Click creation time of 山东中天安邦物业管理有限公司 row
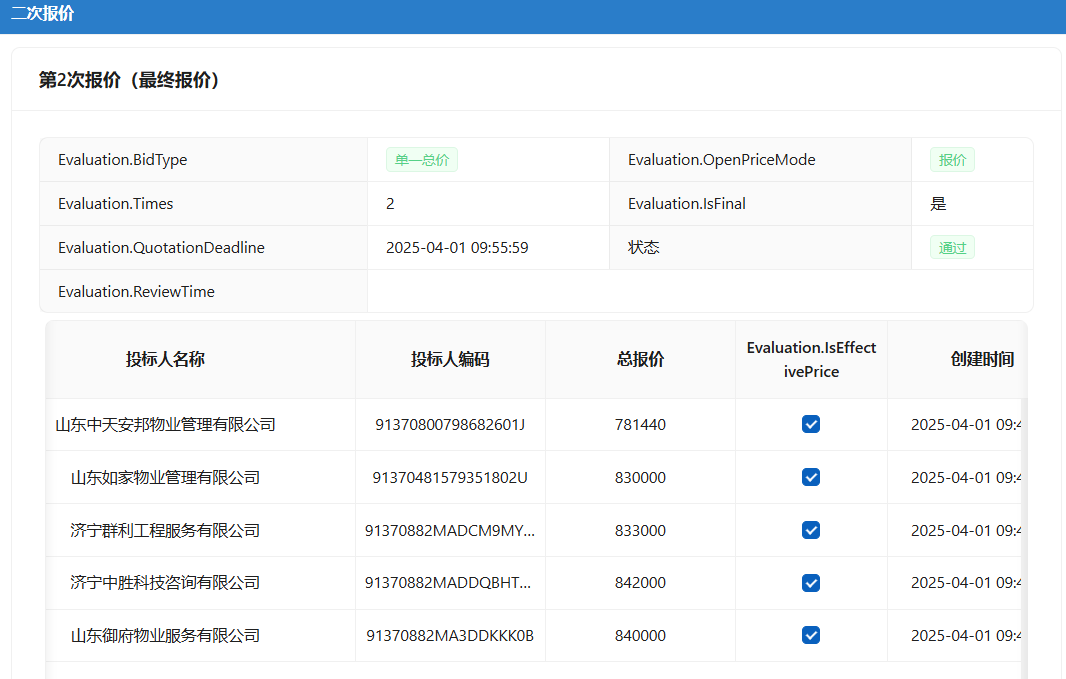Viewport: 1066px width, 679px height. point(965,425)
